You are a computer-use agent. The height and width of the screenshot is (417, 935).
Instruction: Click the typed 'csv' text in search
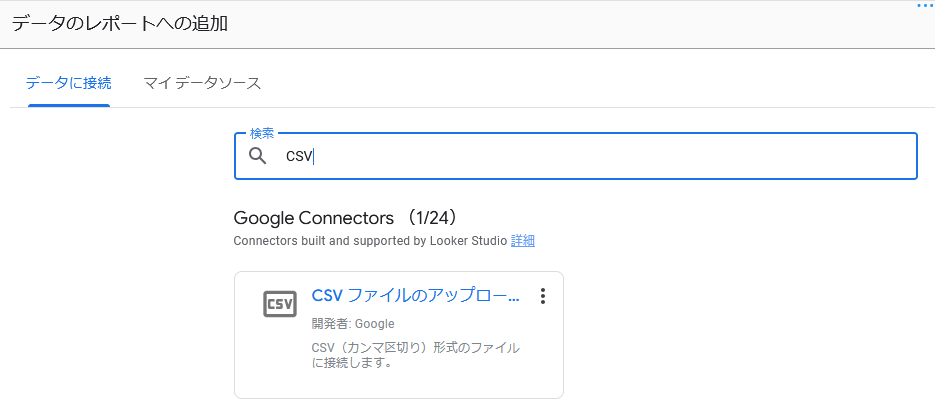(299, 156)
